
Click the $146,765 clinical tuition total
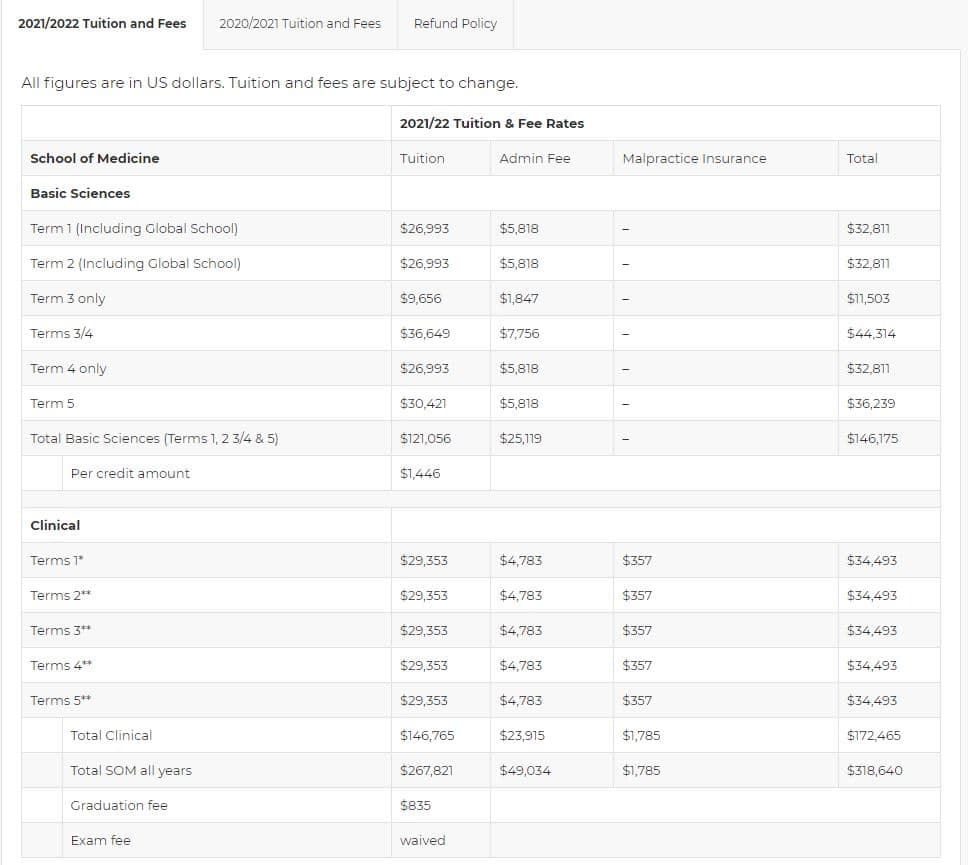tap(427, 735)
